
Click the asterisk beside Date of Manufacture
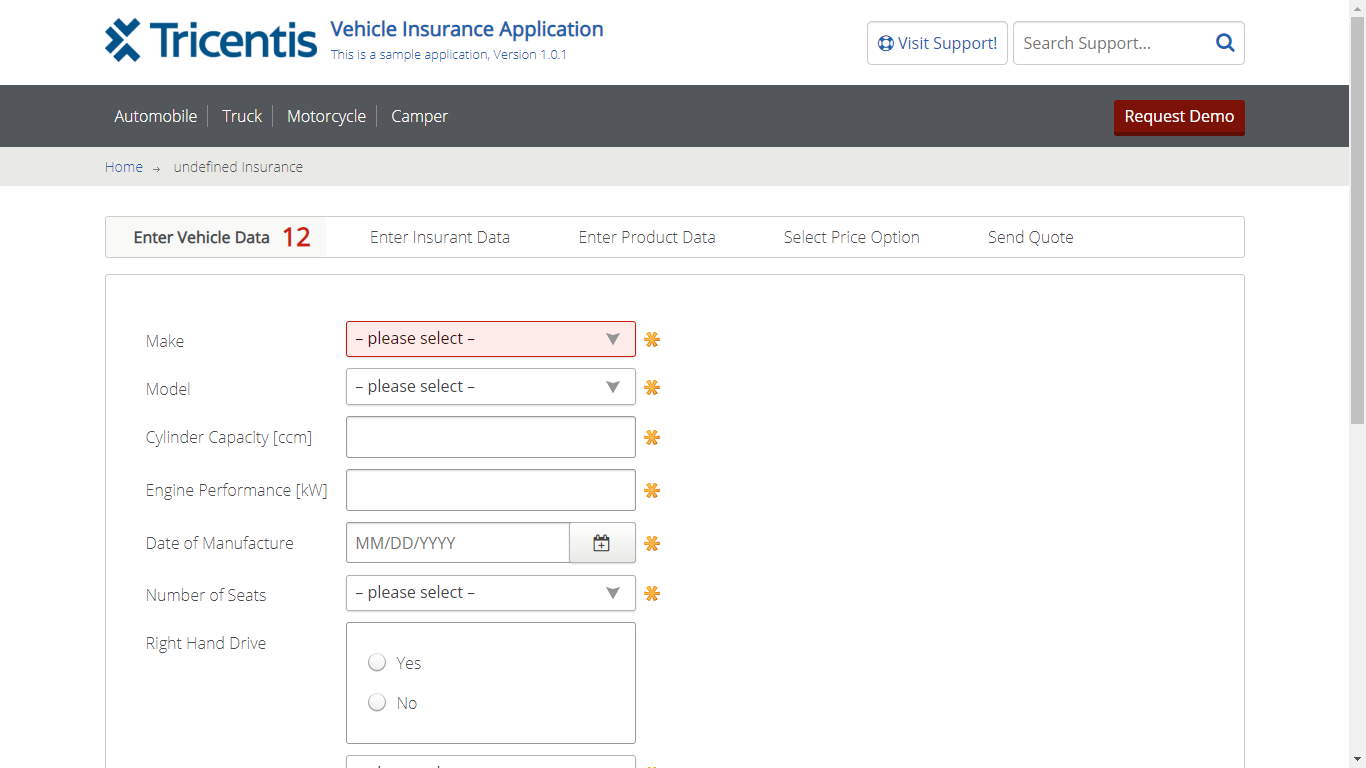[652, 544]
